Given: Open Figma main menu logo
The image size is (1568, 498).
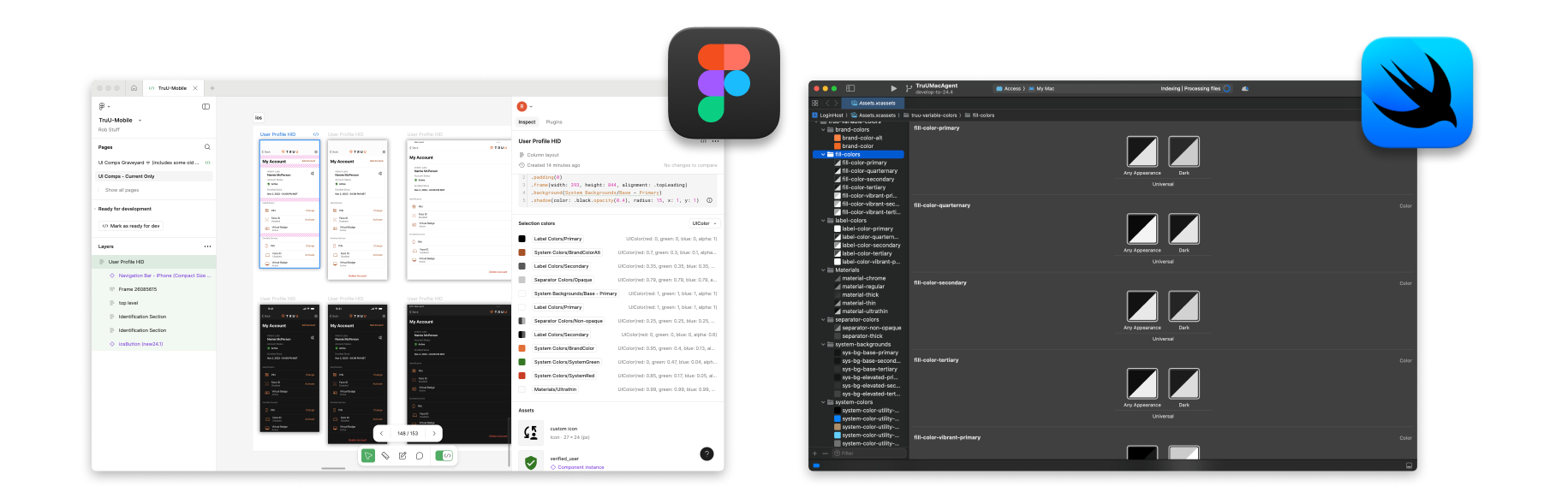Looking at the screenshot, I should click(x=103, y=106).
